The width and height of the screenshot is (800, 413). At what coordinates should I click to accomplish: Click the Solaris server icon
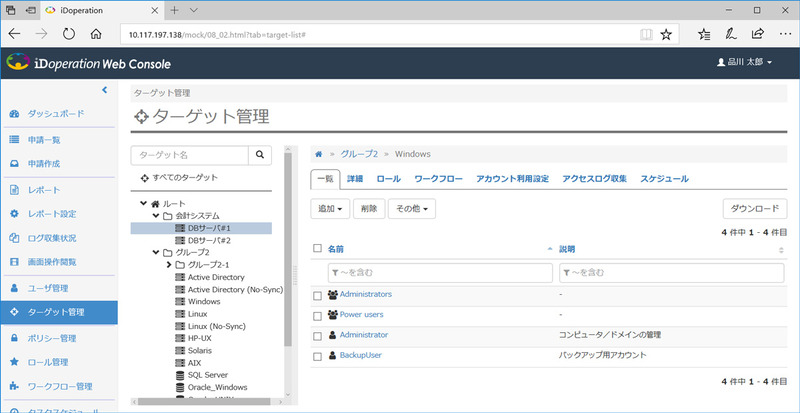tap(180, 351)
